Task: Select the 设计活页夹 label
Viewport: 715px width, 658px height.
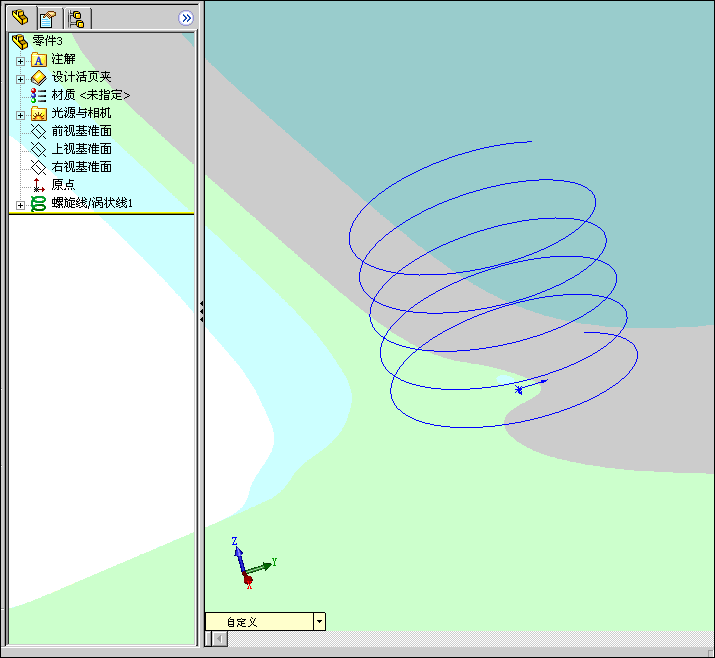Action: tap(81, 77)
